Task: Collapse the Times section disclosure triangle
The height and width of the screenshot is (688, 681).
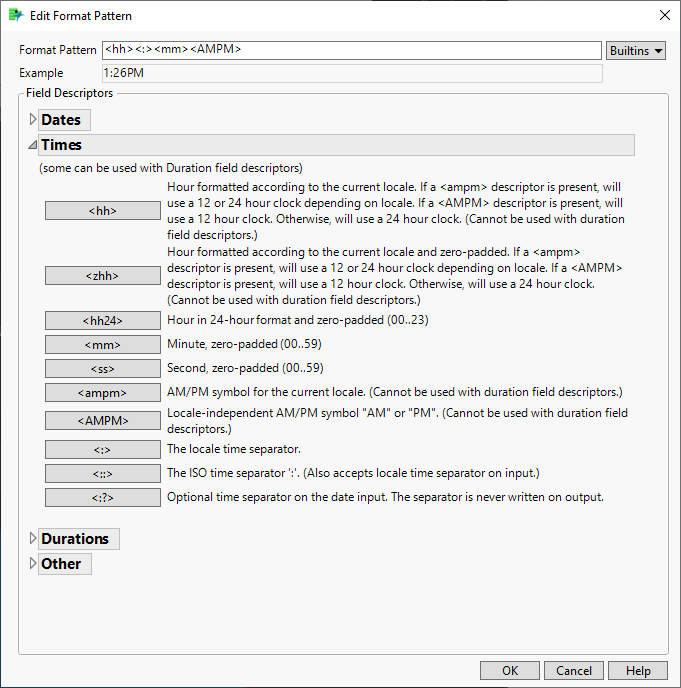Action: click(x=32, y=145)
